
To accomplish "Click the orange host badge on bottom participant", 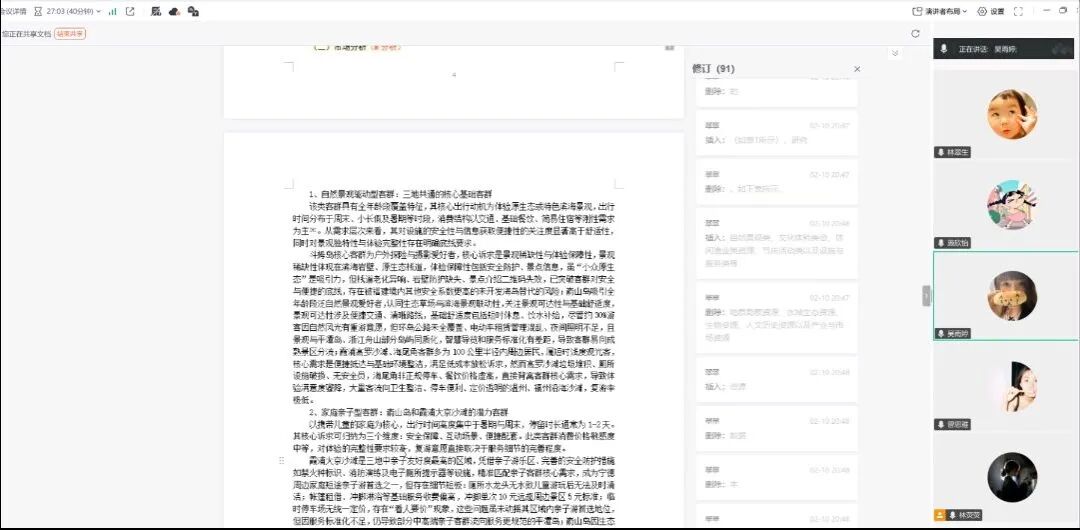I will point(940,515).
